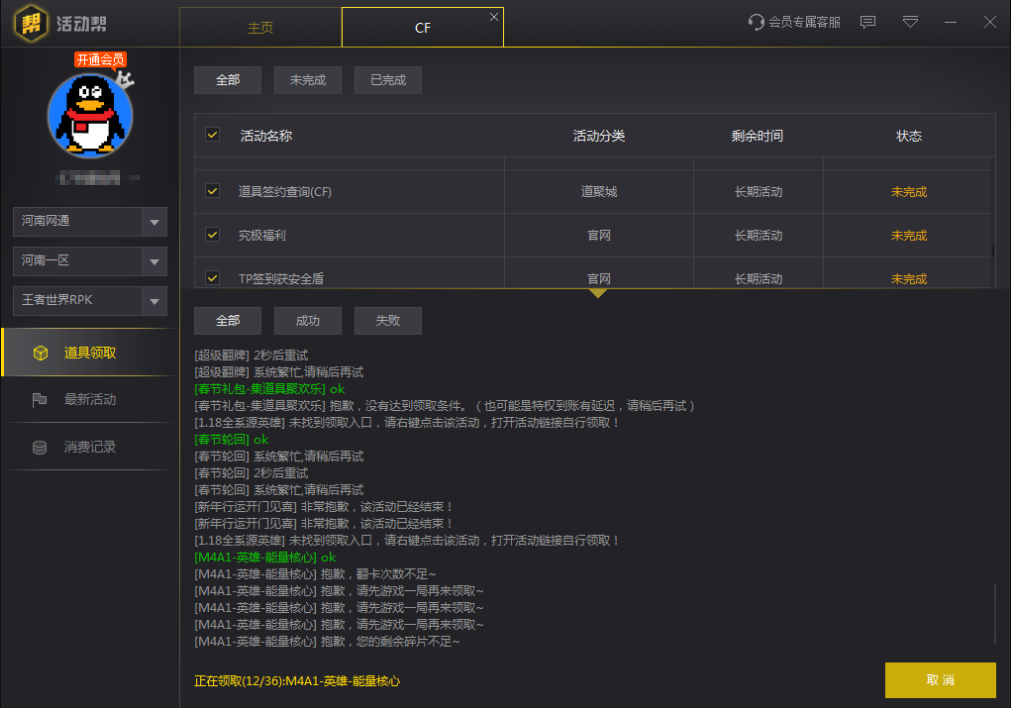Click 未完成 status of 究极福利 row

pyautogui.click(x=909, y=235)
